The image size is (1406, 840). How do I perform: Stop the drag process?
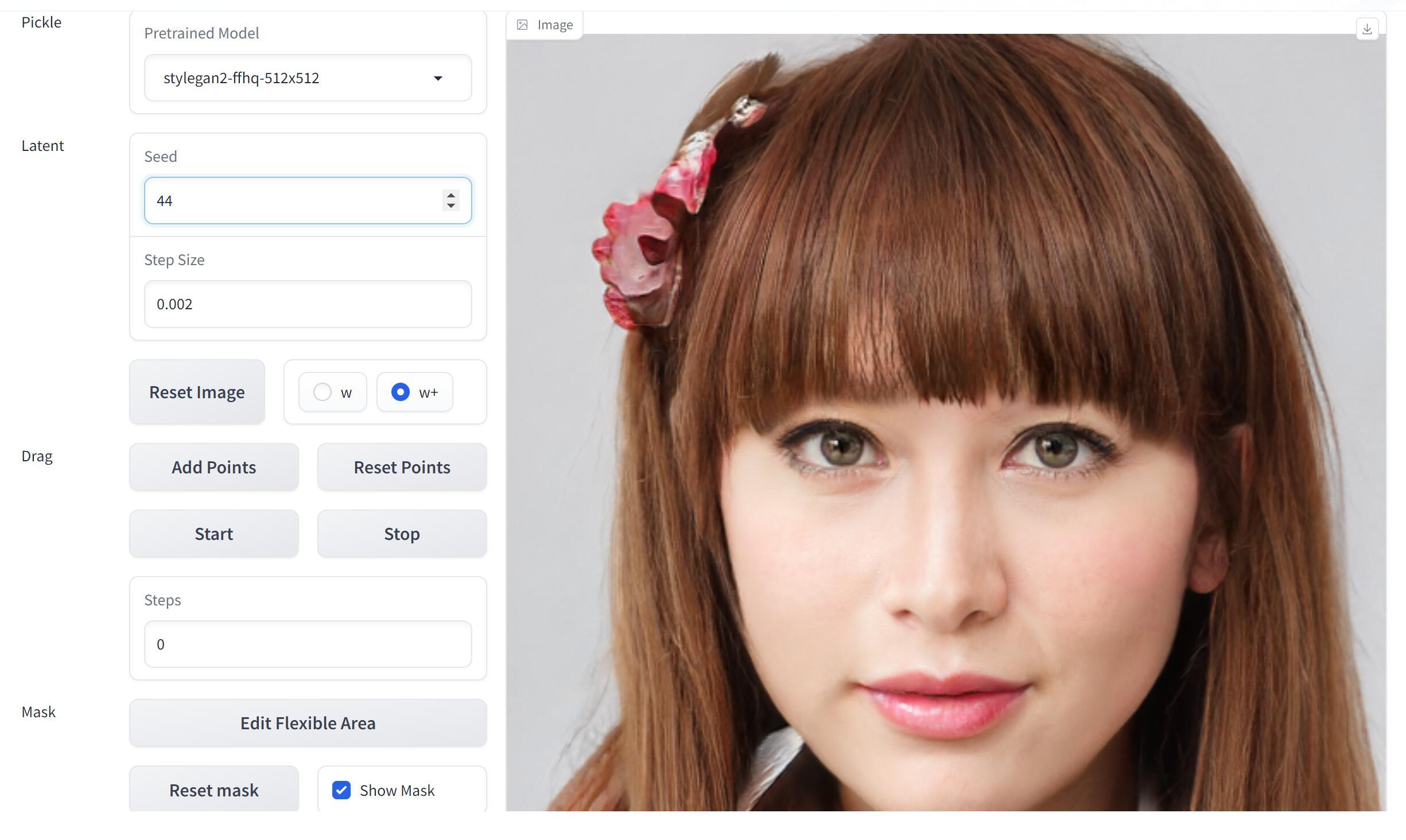click(x=402, y=534)
